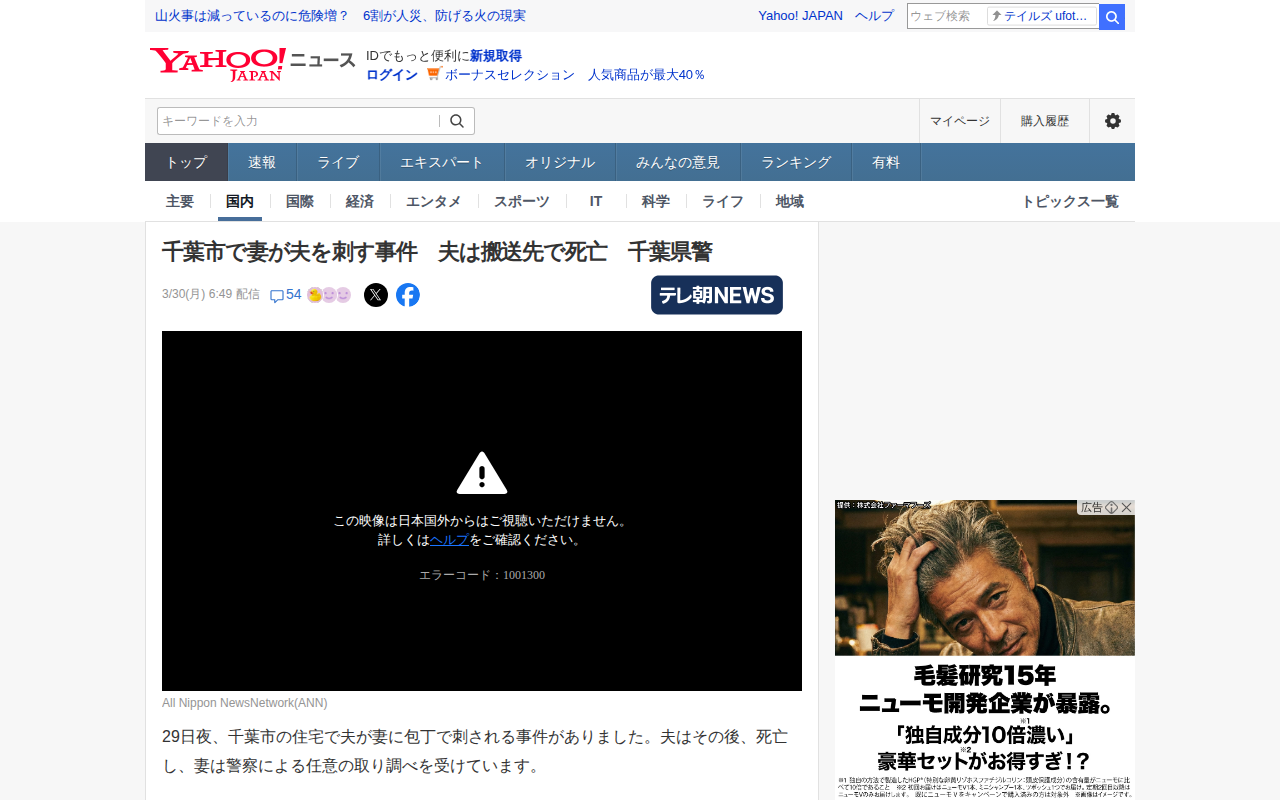
Task: Click the テイルズ ufot... search suggestion
Action: (x=1042, y=16)
